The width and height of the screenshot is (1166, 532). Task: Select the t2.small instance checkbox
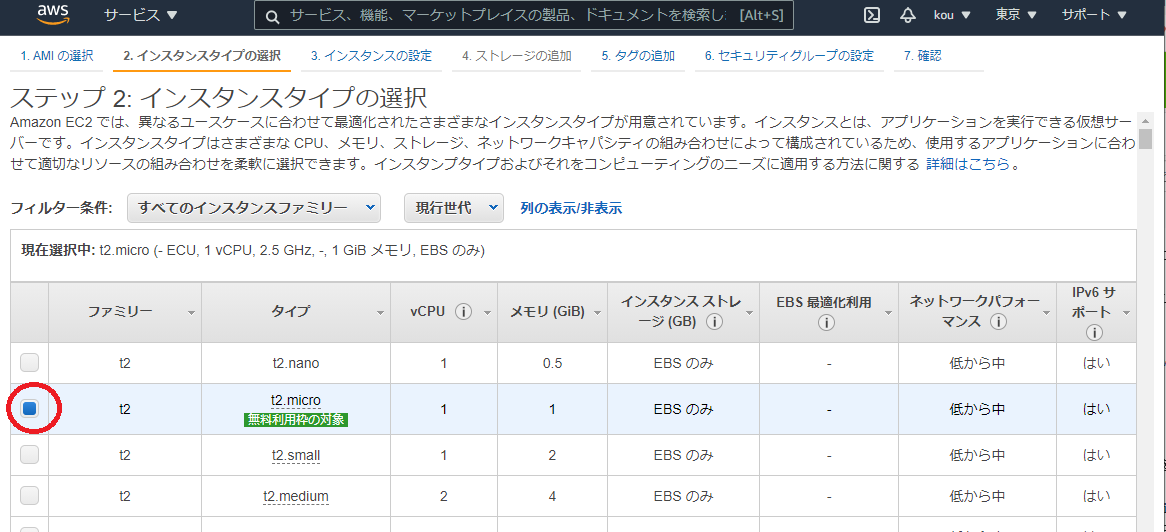click(x=29, y=454)
